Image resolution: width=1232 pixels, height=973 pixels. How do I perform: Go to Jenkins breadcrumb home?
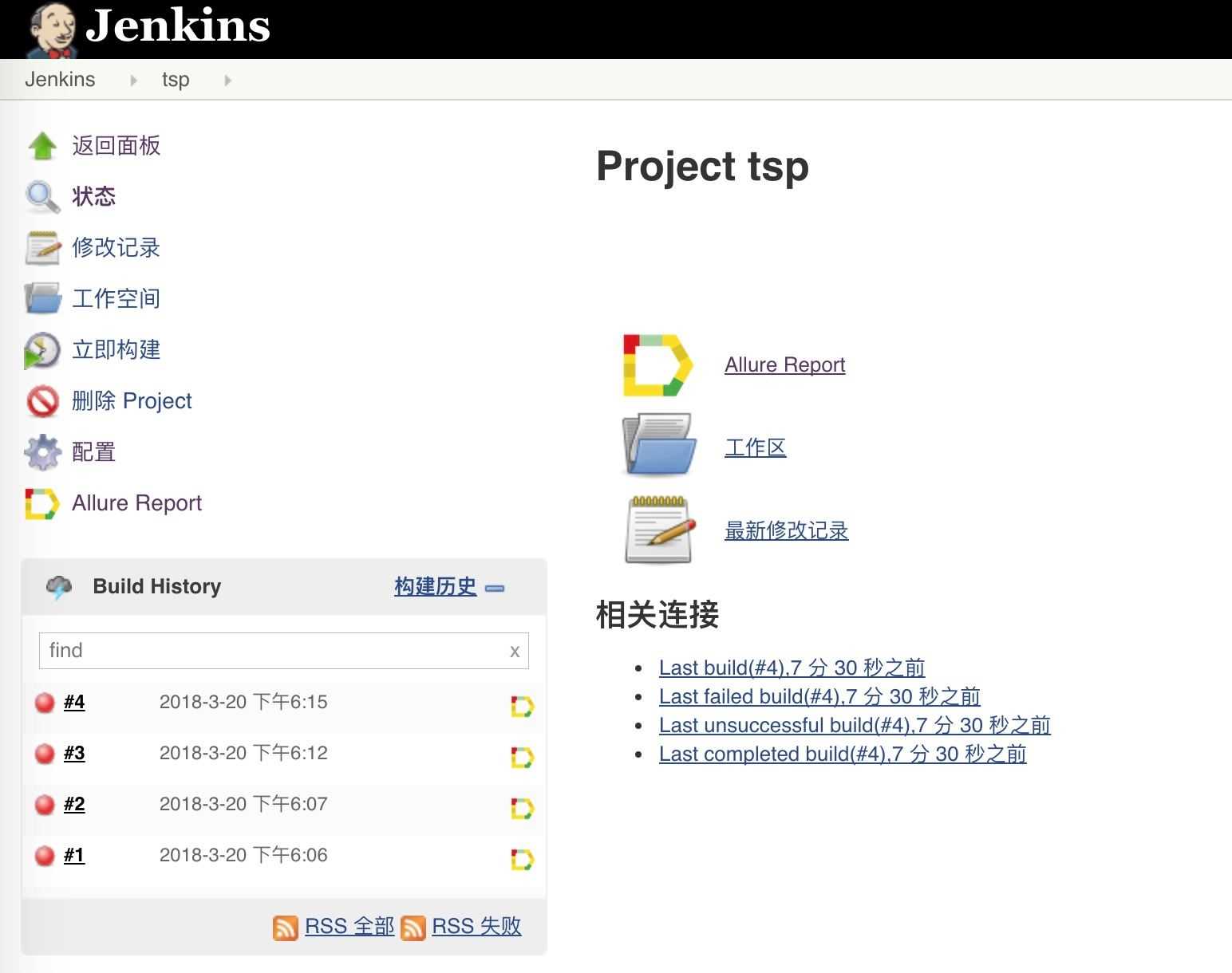(60, 80)
